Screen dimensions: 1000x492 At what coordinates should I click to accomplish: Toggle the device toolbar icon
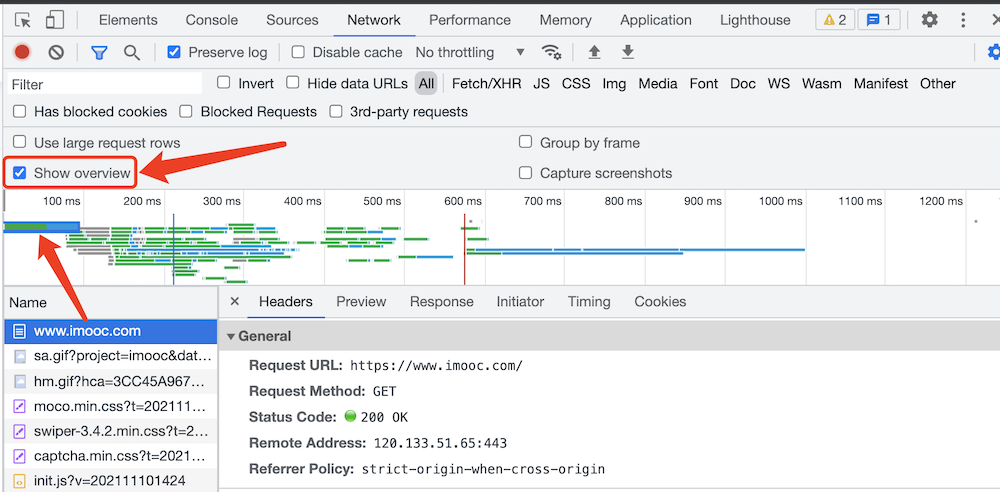(54, 20)
